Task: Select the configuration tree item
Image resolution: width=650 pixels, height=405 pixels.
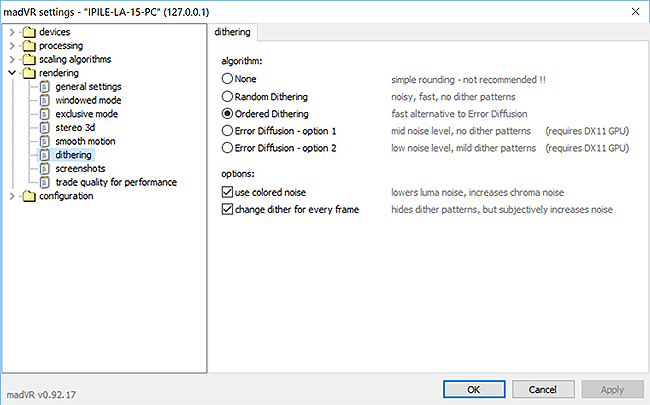Action: click(66, 196)
